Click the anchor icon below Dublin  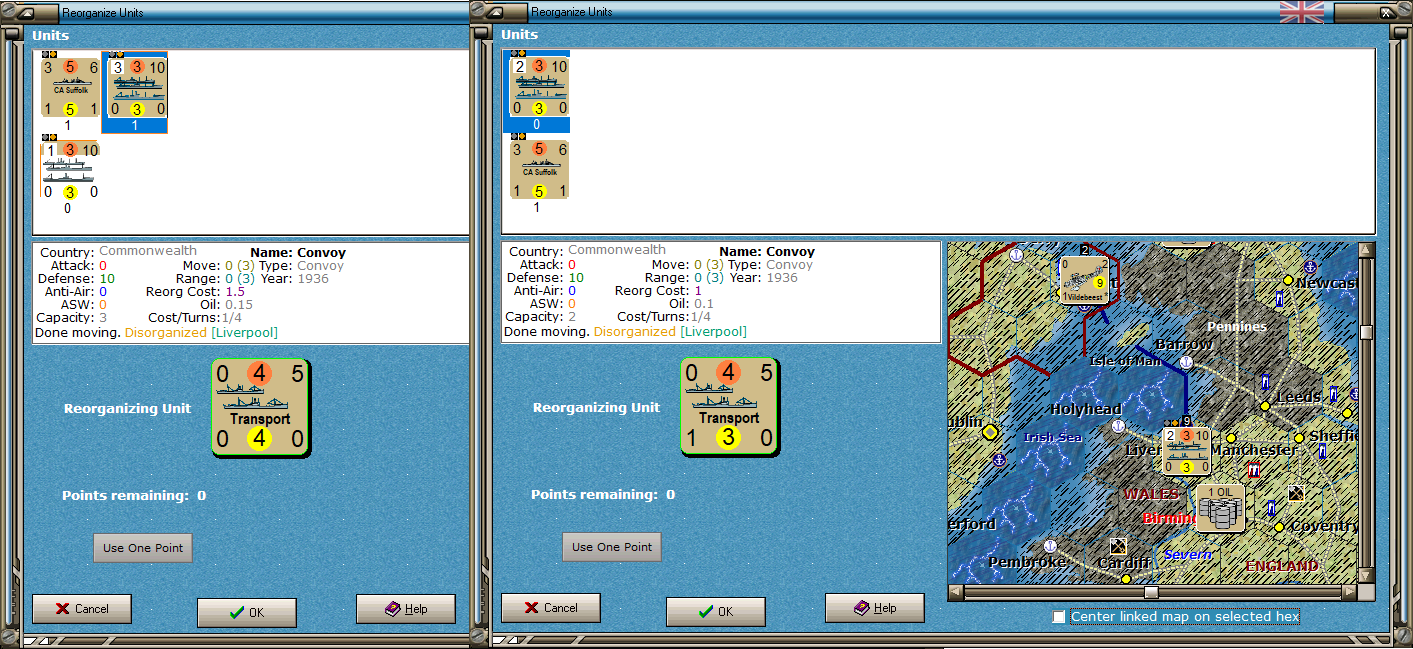click(998, 459)
